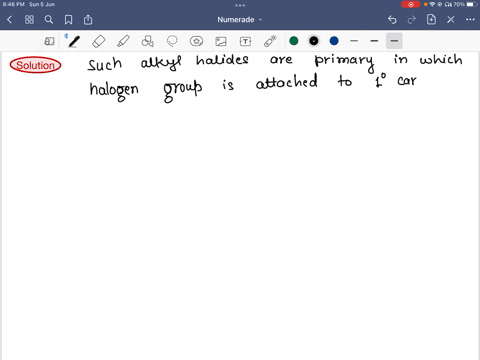Tap the three-dot multitasking handle

point(240,5)
